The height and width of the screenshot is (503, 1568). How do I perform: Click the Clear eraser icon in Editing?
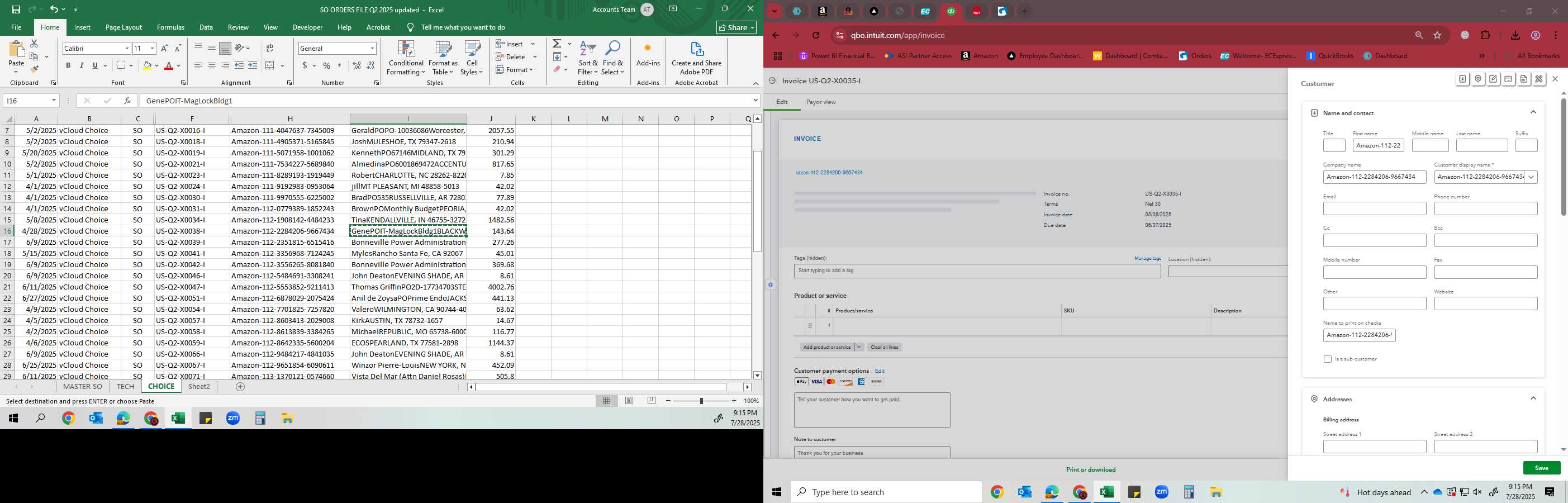point(557,69)
